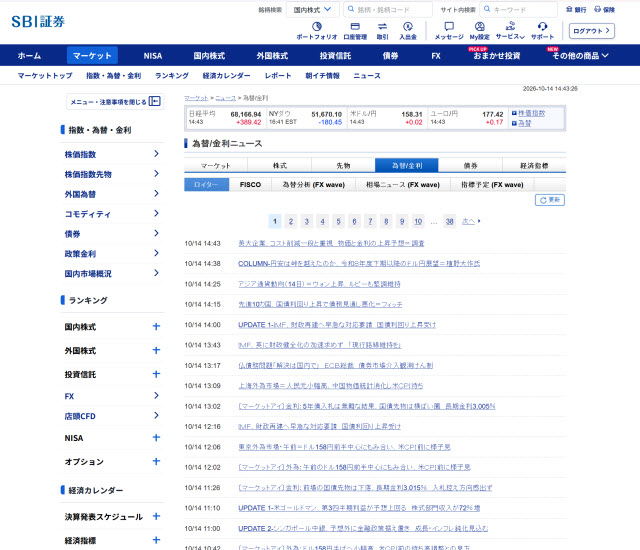Select 外国株式 in main navigation

[x=272, y=55]
